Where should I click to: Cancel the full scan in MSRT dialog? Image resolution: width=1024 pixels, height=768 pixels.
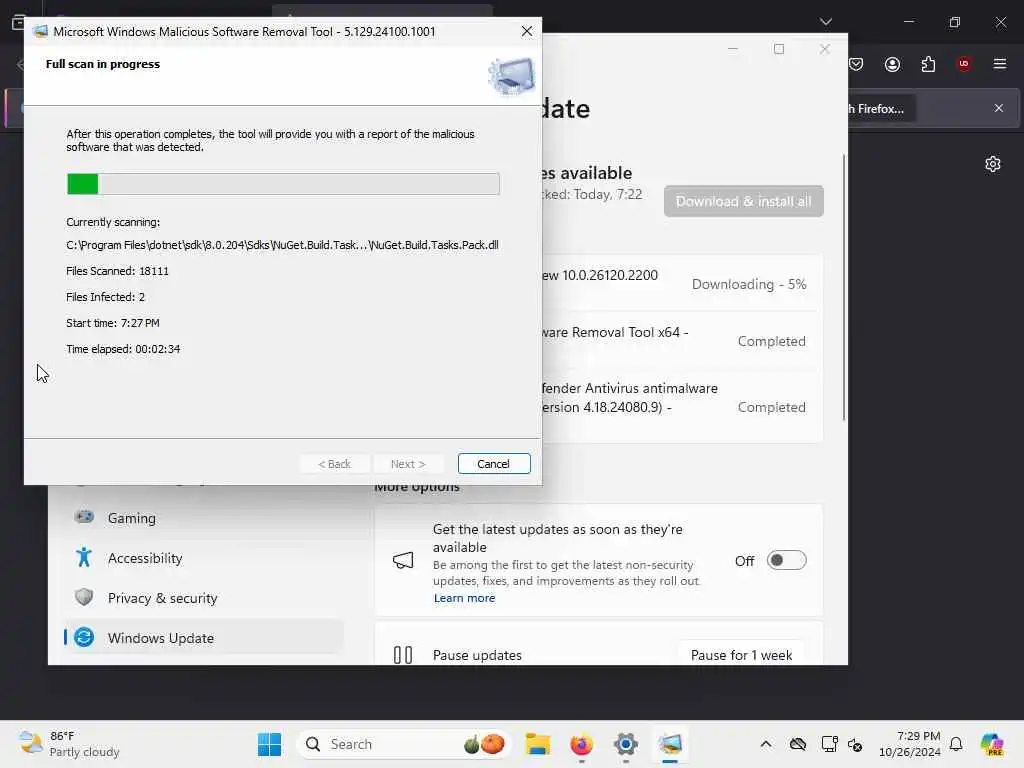coord(494,464)
